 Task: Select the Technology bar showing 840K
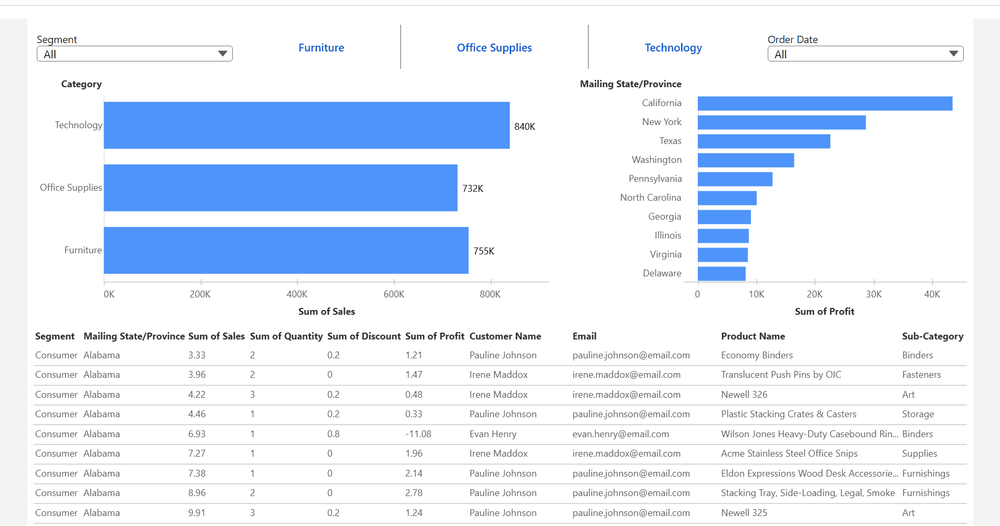[306, 126]
